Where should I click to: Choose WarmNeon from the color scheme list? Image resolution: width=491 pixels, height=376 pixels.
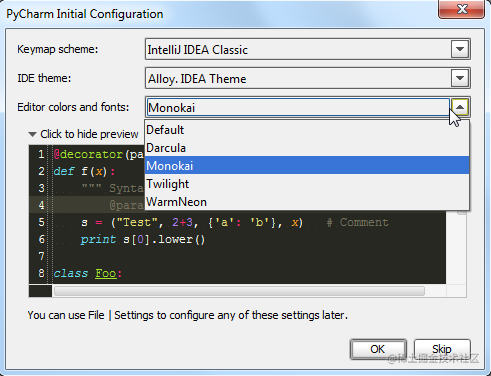pos(307,202)
